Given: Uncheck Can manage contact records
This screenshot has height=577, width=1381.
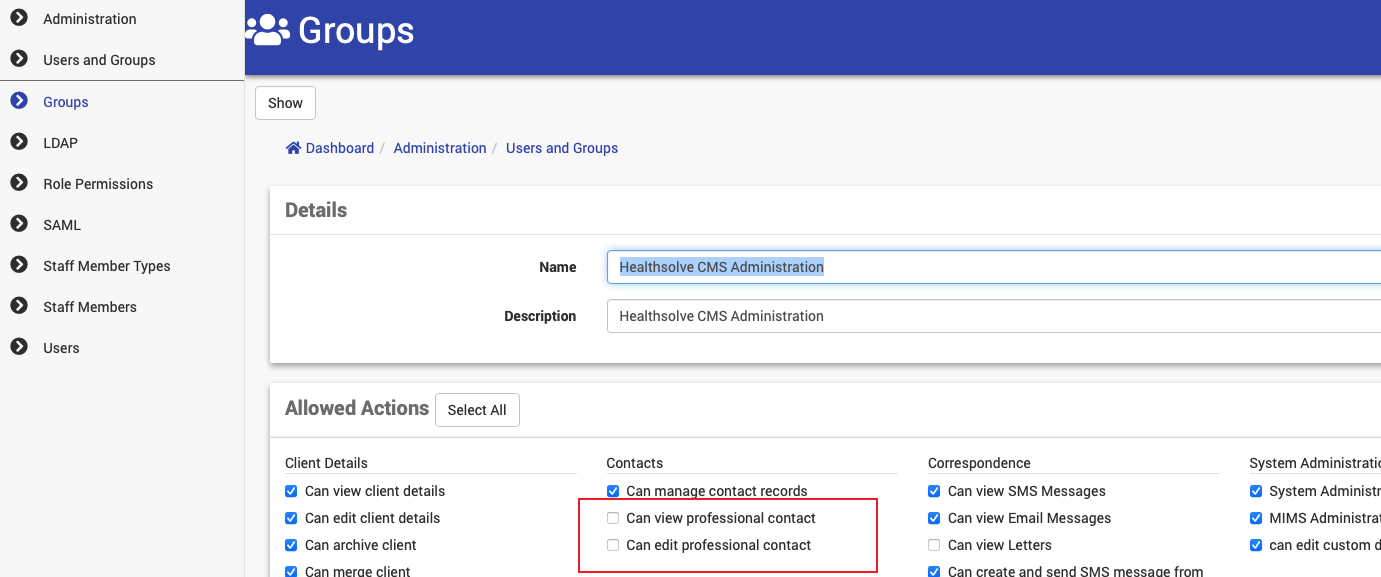Looking at the screenshot, I should click(x=613, y=491).
